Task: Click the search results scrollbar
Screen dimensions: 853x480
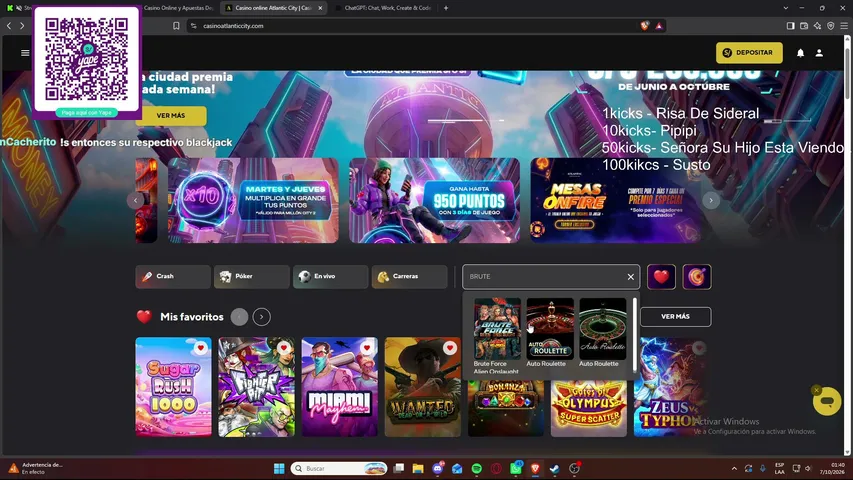Action: pos(634,335)
